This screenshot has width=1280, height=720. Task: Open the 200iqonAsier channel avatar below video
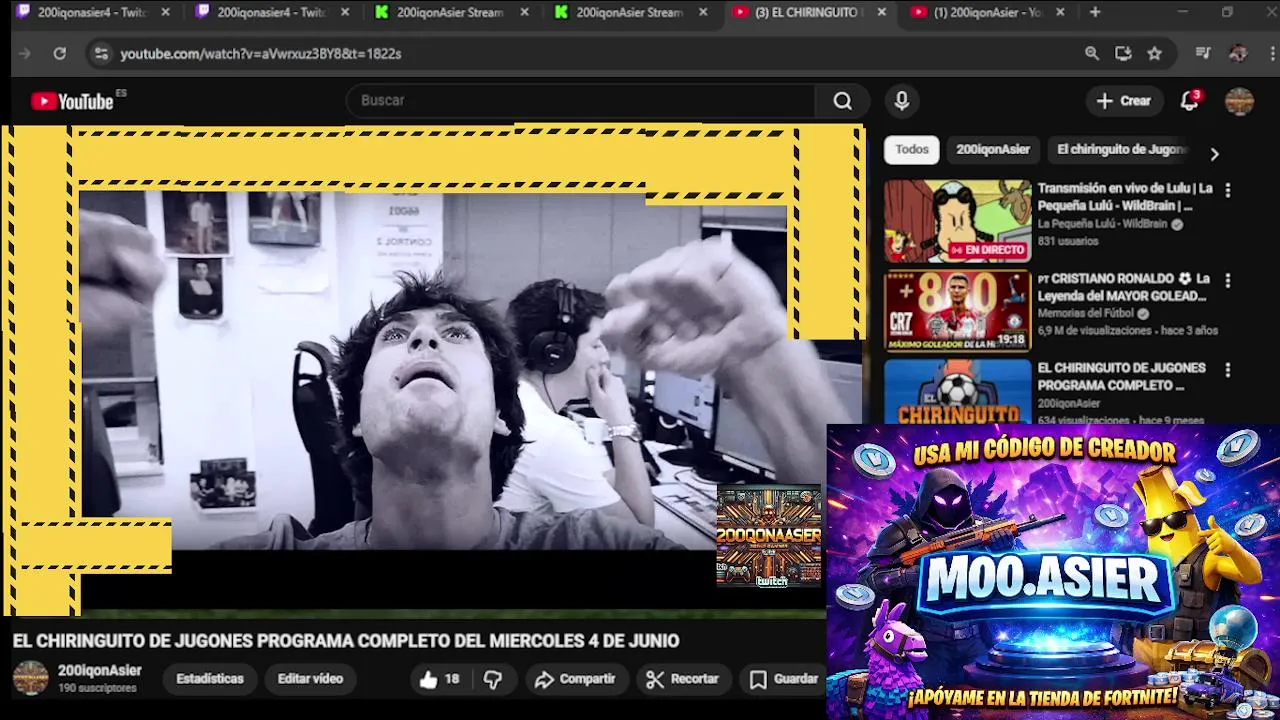click(30, 679)
